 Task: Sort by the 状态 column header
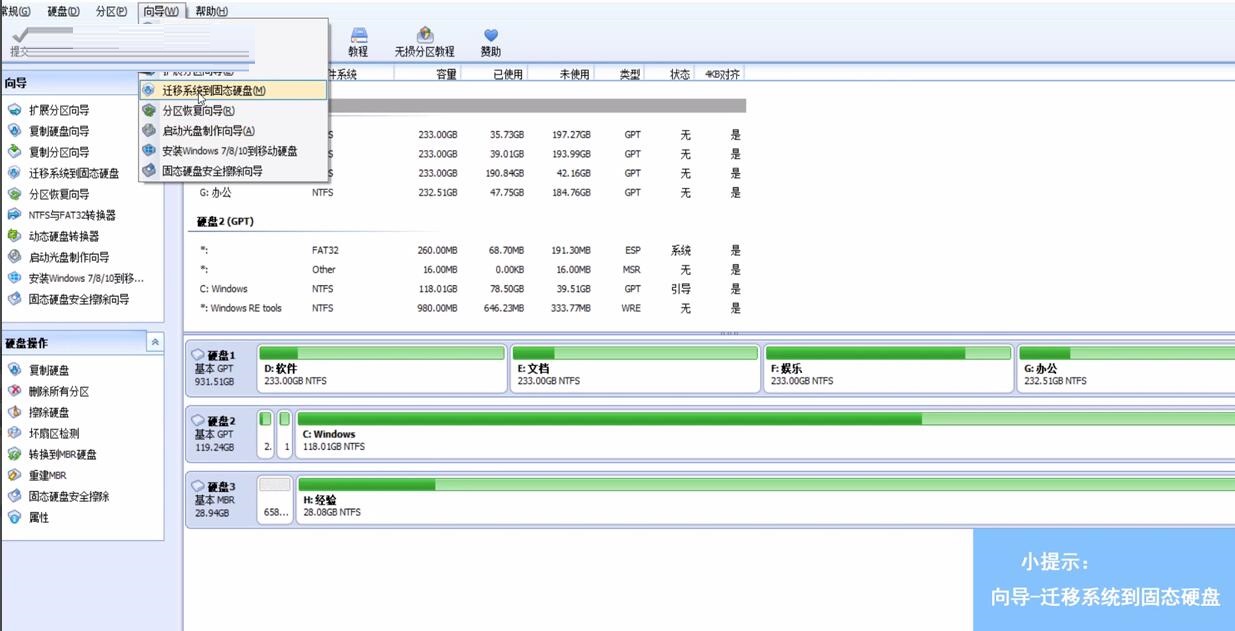(x=679, y=74)
